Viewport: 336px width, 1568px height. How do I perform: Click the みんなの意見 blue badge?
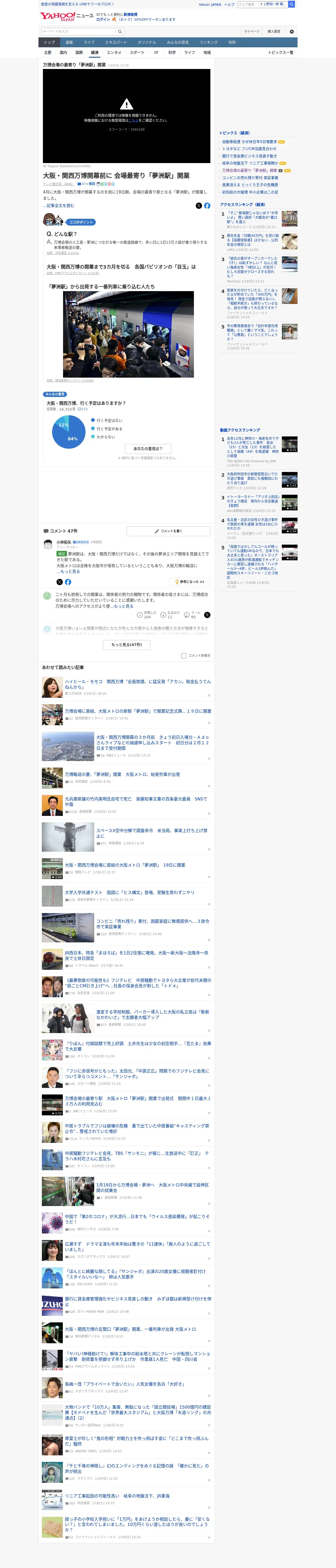pyautogui.click(x=55, y=394)
